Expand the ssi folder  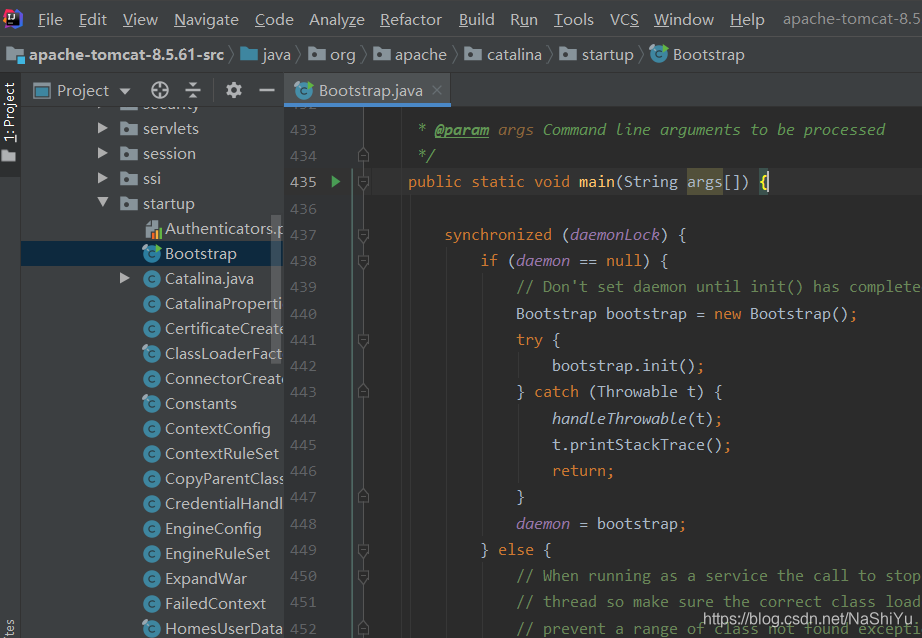103,178
